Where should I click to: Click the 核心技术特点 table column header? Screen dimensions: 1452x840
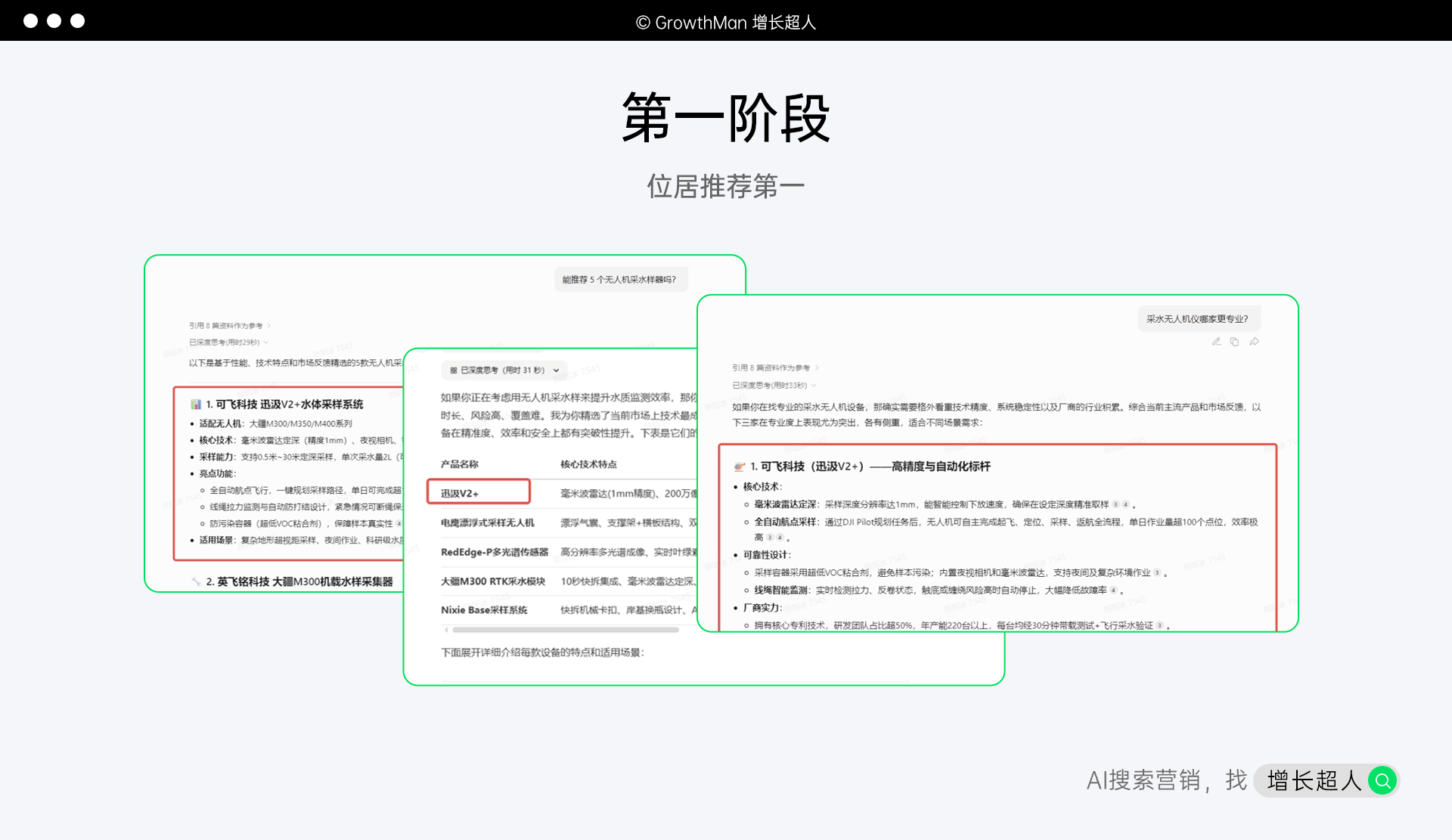click(588, 464)
